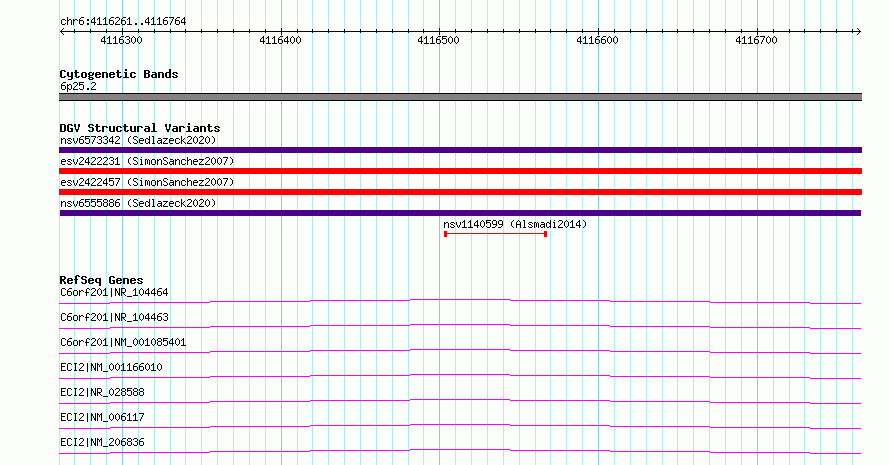Viewport: 890px width, 465px height.
Task: Select the Cytogenetic Bands track title
Action: tap(119, 74)
